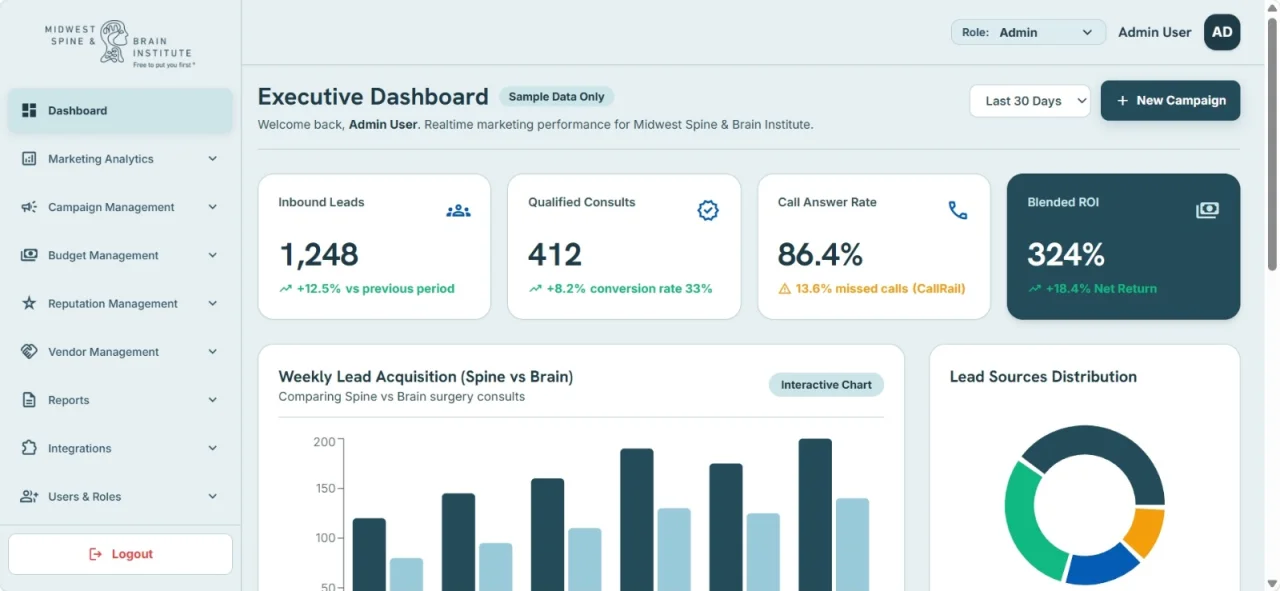Click the Users & Roles people icon
Viewport: 1280px width, 591px height.
29,496
